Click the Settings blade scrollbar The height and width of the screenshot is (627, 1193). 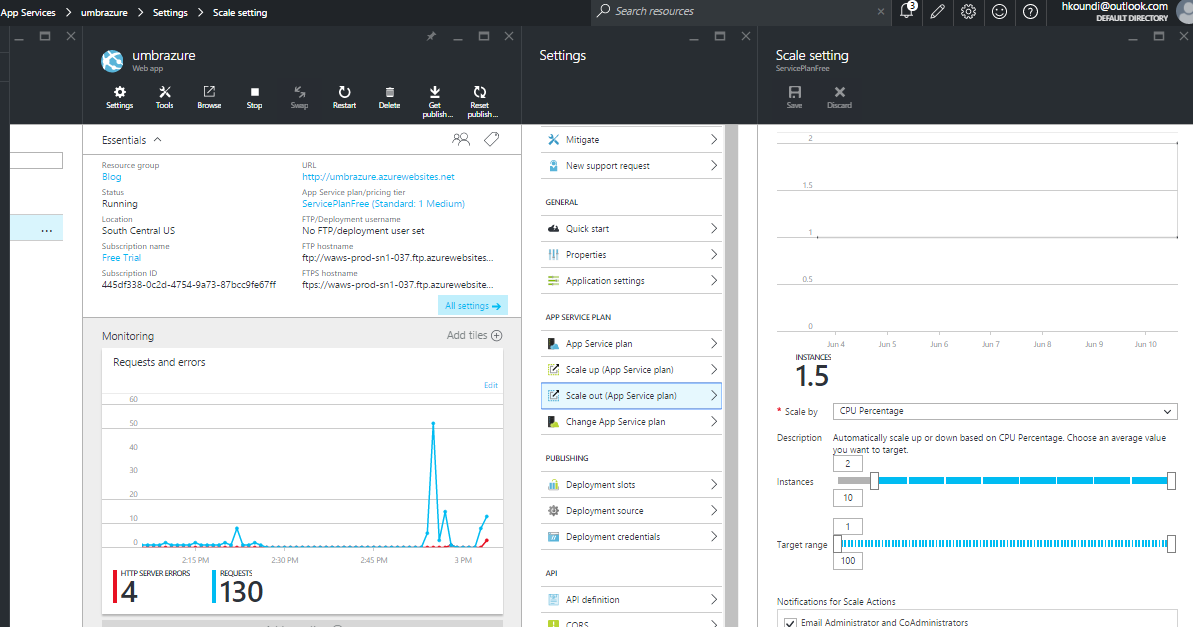click(x=732, y=376)
